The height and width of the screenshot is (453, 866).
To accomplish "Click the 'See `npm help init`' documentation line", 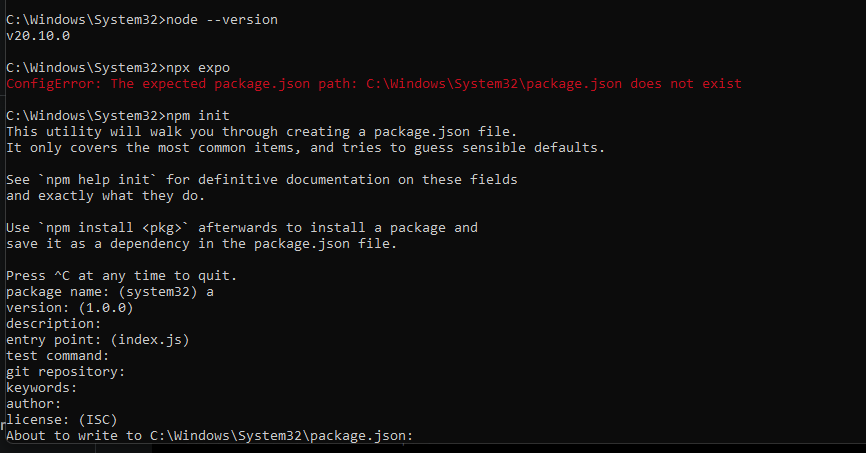I will (x=262, y=180).
